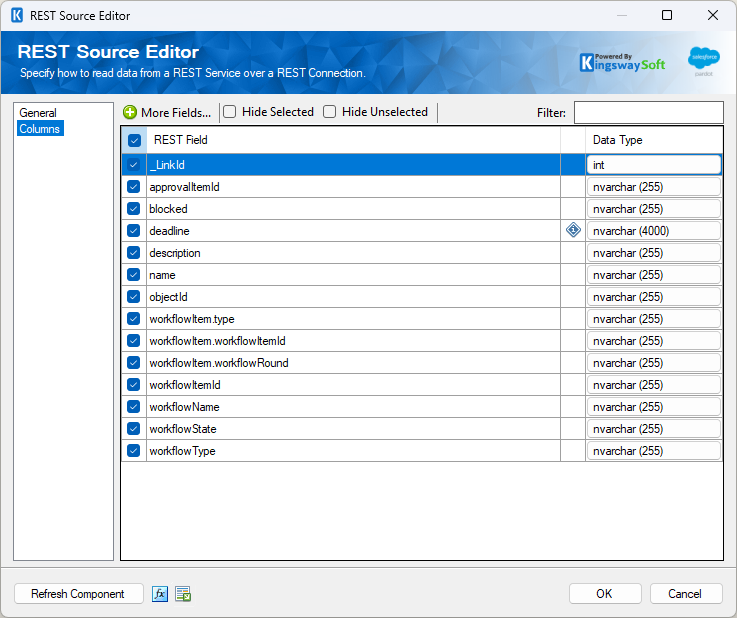The height and width of the screenshot is (618, 737).
Task: Select the workflowName field name
Action: (x=184, y=407)
